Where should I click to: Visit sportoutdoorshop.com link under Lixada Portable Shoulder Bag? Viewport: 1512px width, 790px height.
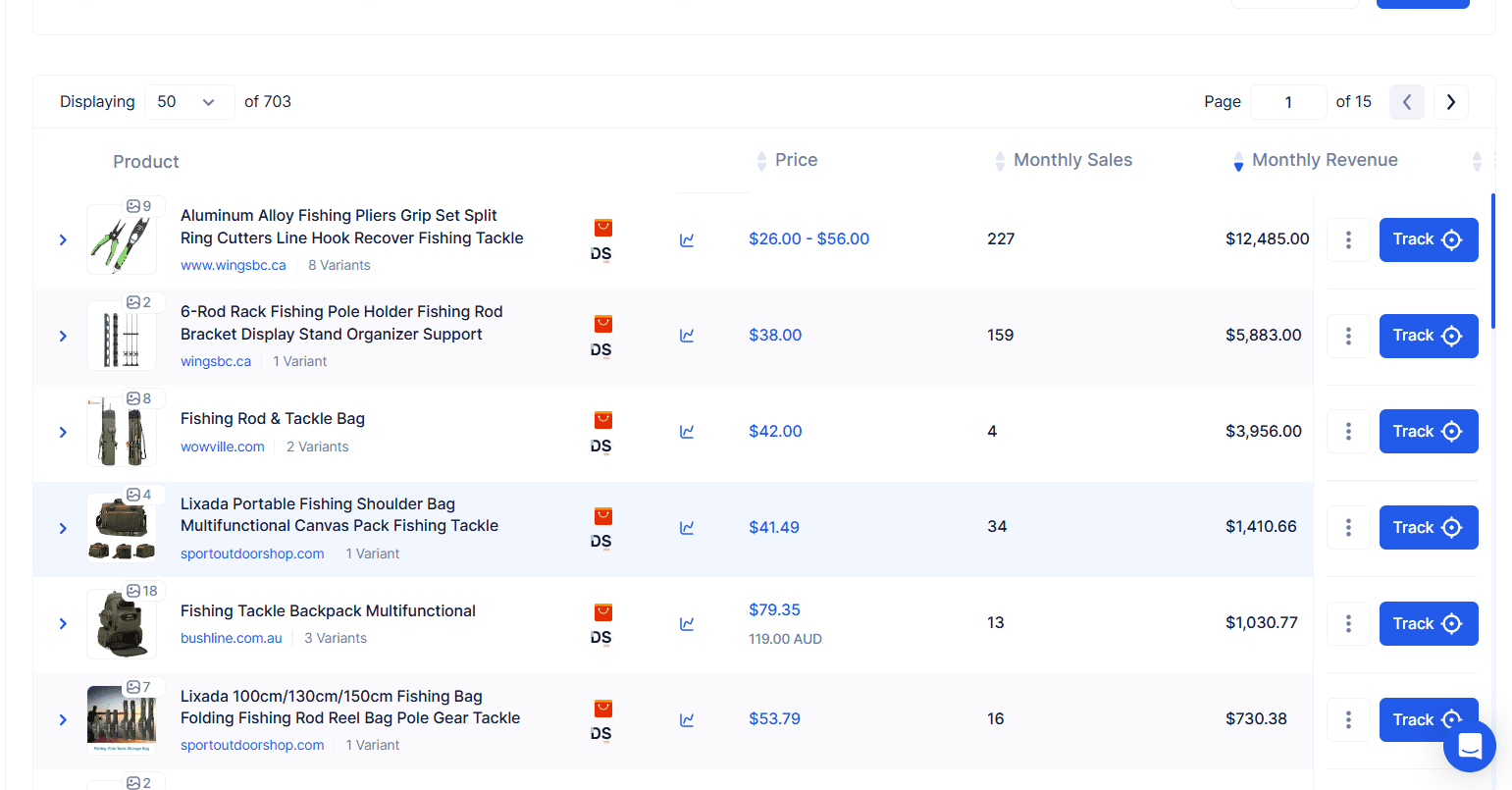pyautogui.click(x=252, y=553)
